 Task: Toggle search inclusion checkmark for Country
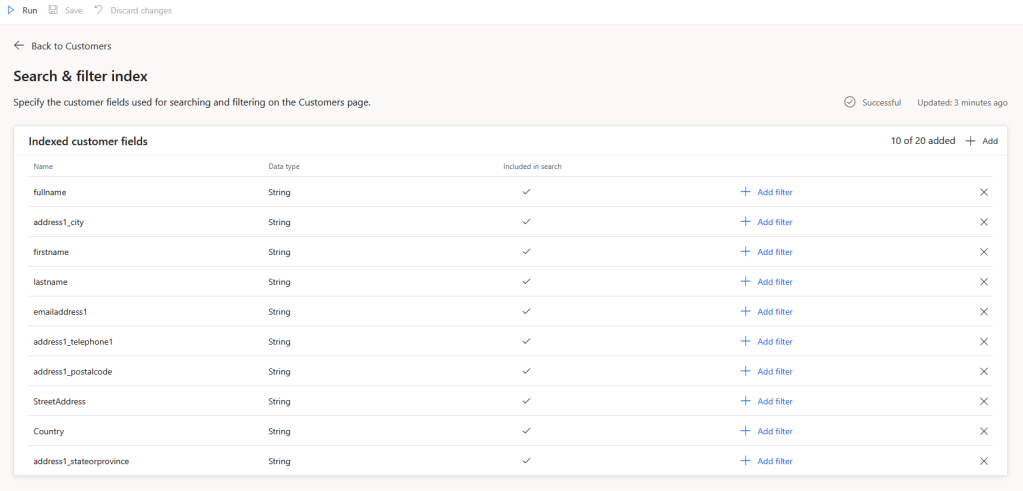point(526,431)
